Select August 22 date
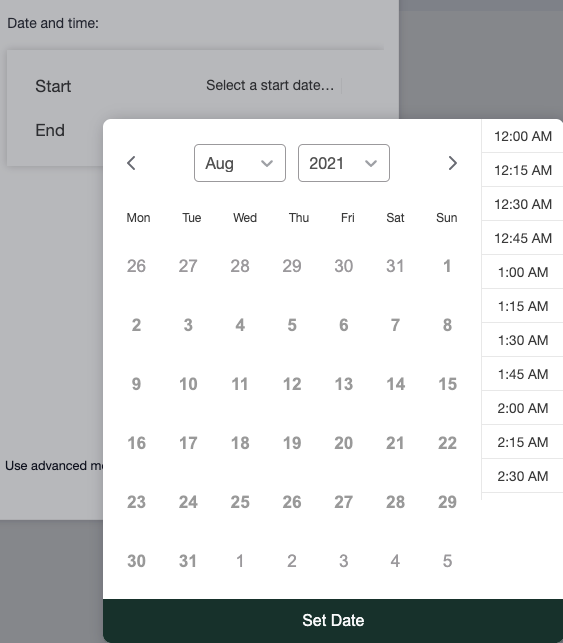 coord(447,443)
